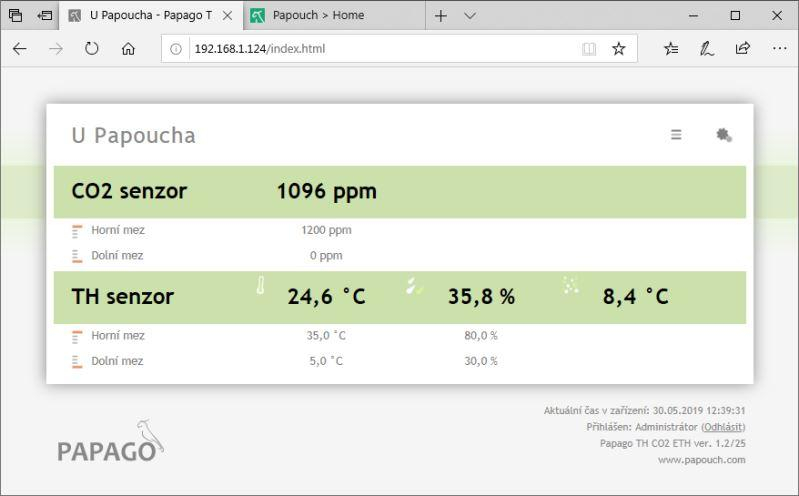Image resolution: width=799 pixels, height=496 pixels.
Task: Share this page via share icon
Action: [x=743, y=48]
